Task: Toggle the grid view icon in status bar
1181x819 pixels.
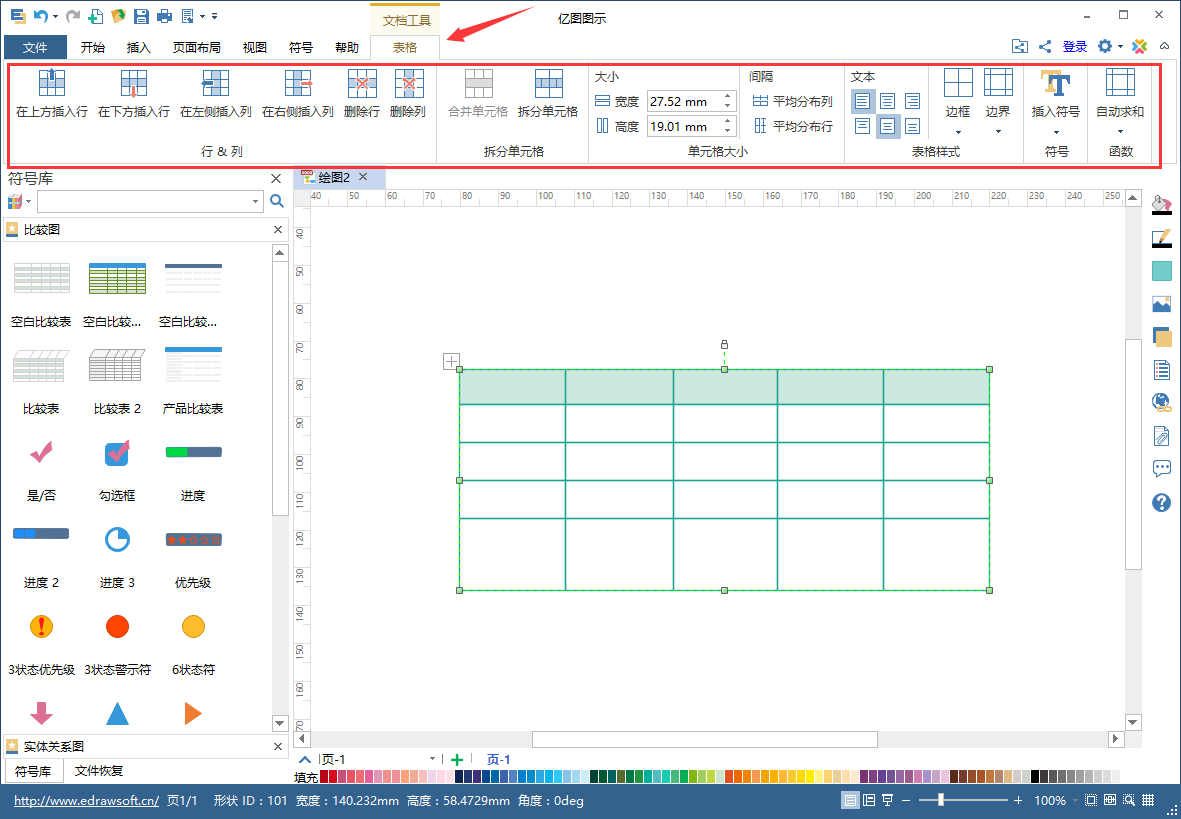Action: [1148, 800]
